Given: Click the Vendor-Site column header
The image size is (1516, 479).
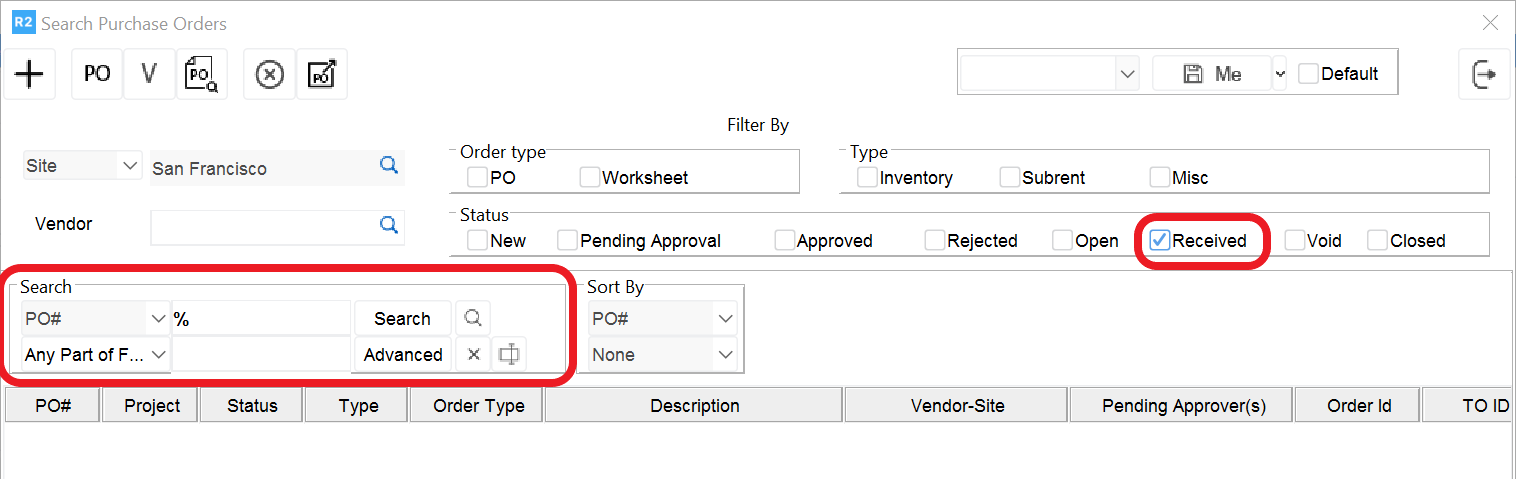Looking at the screenshot, I should (957, 406).
